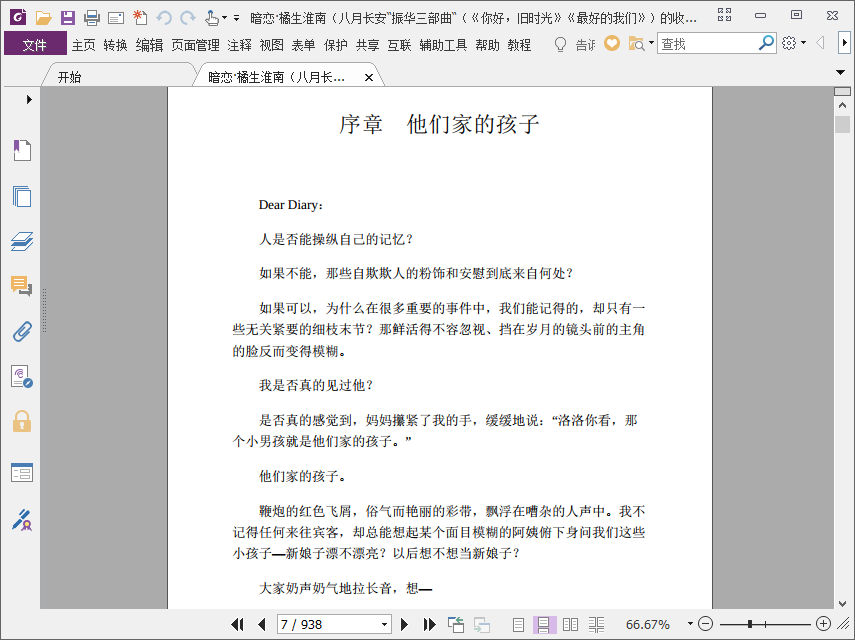Image resolution: width=855 pixels, height=640 pixels.
Task: Save the document with the purple disk icon
Action: tap(68, 17)
